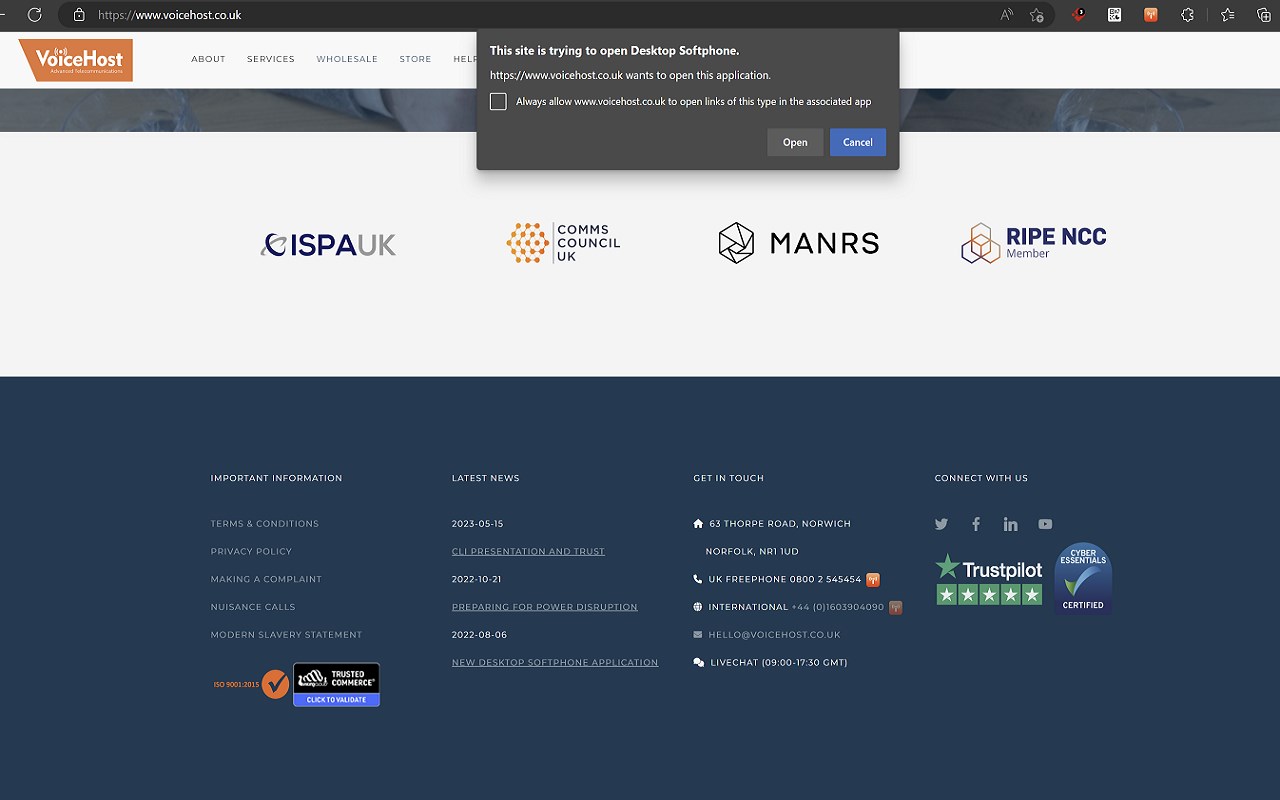Click the chat bubble icon beside LiveChat
This screenshot has width=1280, height=800.
click(x=698, y=663)
